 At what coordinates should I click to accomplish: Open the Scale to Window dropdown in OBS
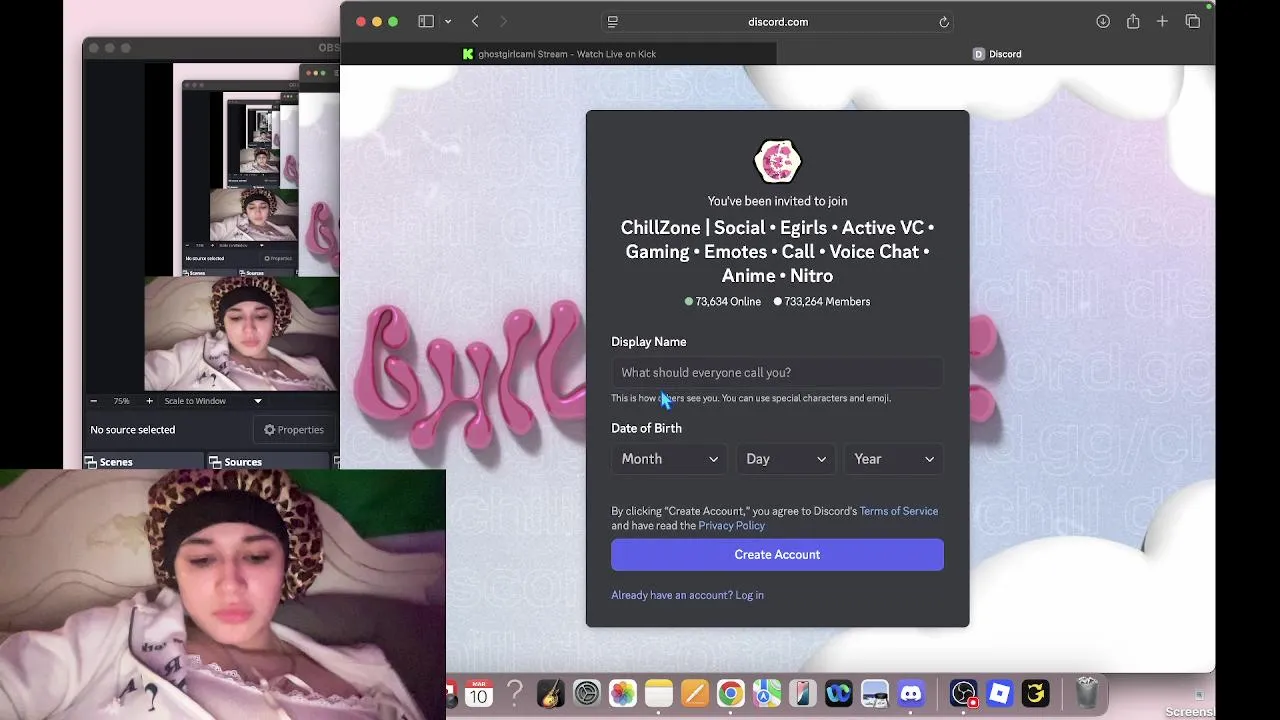click(212, 401)
